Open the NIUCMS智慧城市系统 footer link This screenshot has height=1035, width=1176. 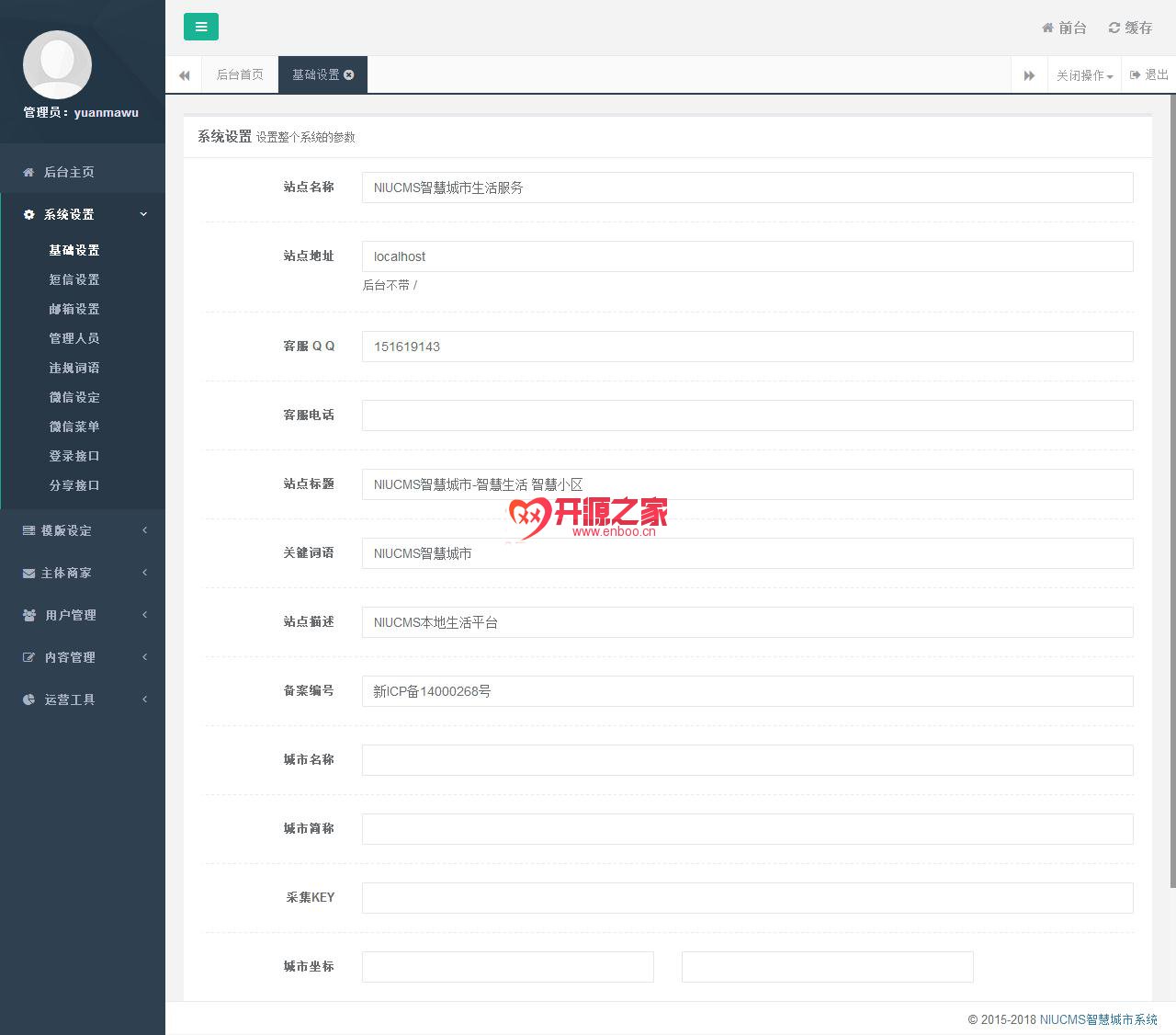1099,1019
